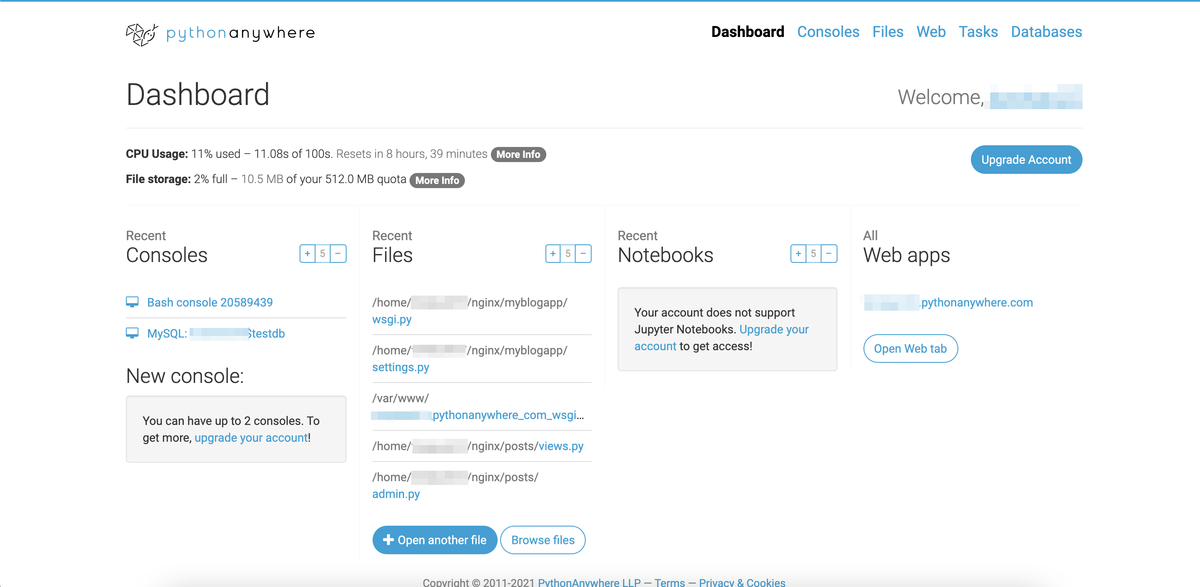Viewport: 1200px width, 587px height.
Task: Click the console icon beside Bash console 20589439
Action: pyautogui.click(x=131, y=302)
